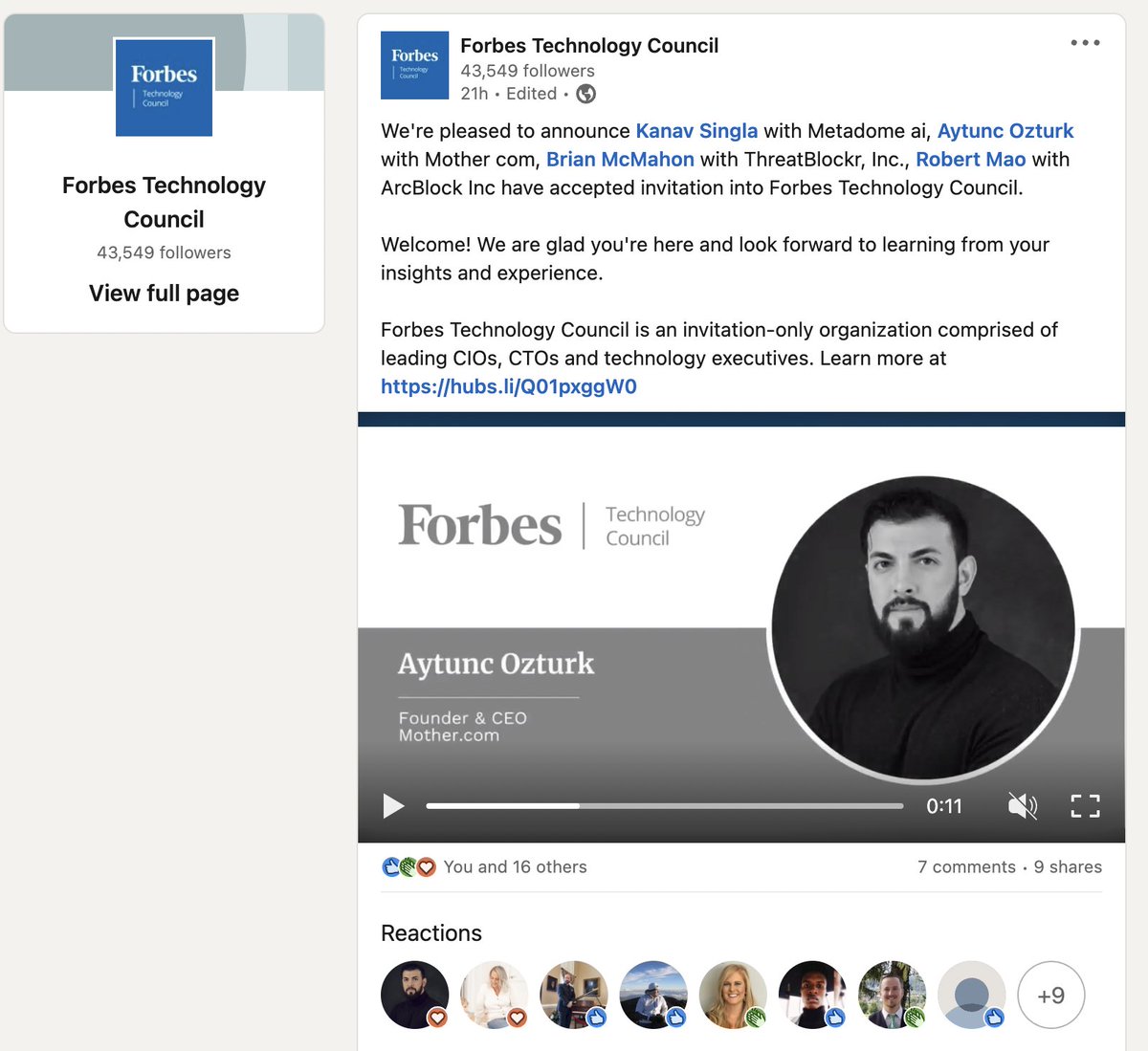Image resolution: width=1148 pixels, height=1051 pixels.
Task: Click the globe visibility icon beside Edited
Action: tap(585, 94)
